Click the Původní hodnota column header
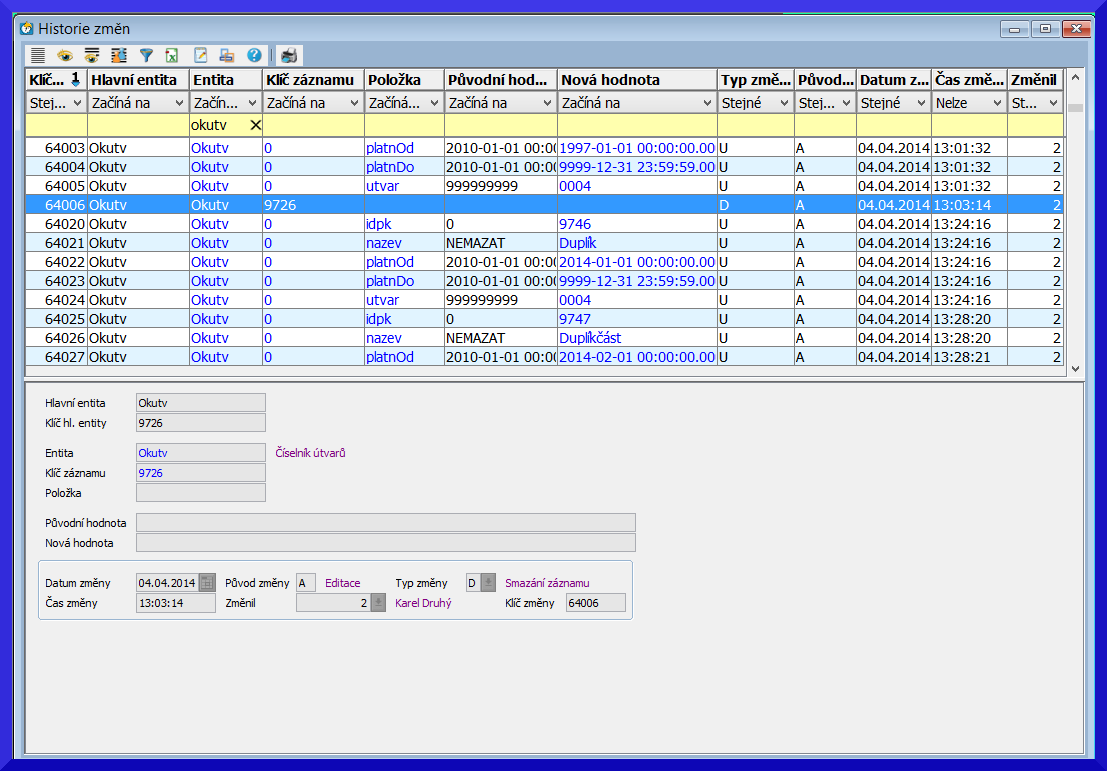1107x771 pixels. pos(499,79)
